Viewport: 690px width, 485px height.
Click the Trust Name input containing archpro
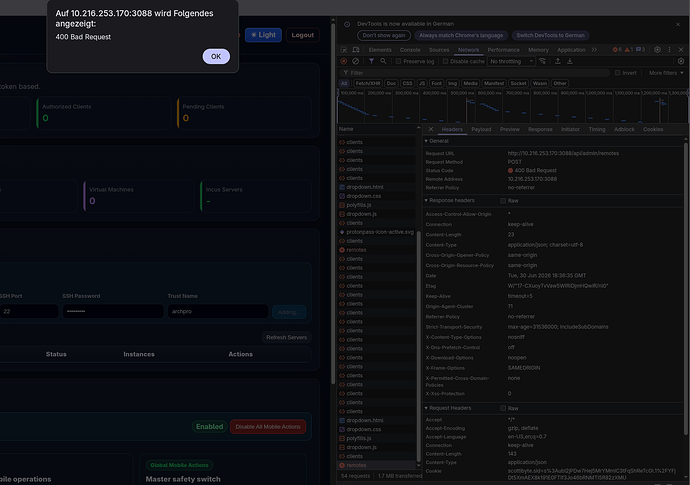pyautogui.click(x=218, y=311)
